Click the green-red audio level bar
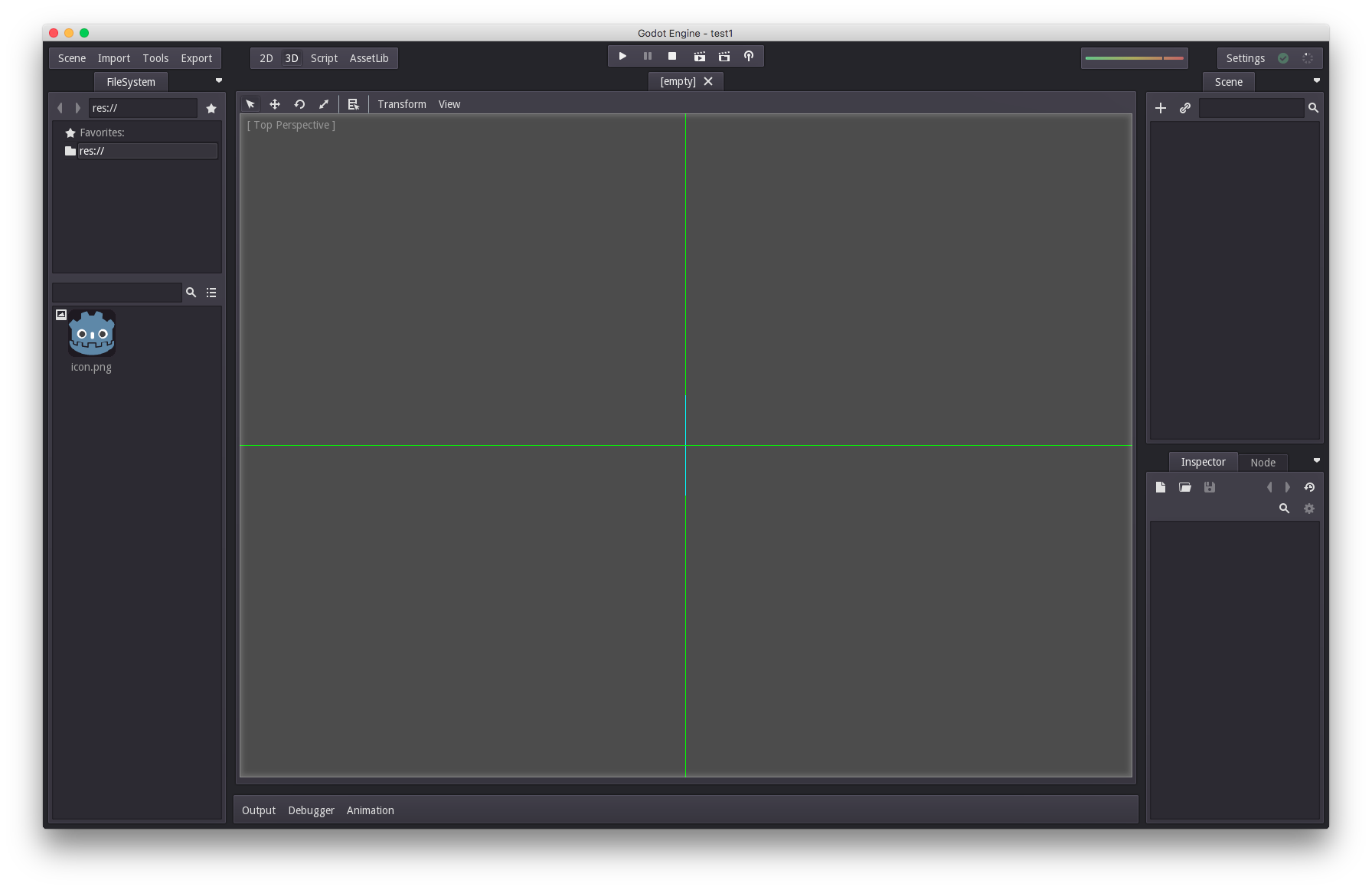 [1135, 58]
